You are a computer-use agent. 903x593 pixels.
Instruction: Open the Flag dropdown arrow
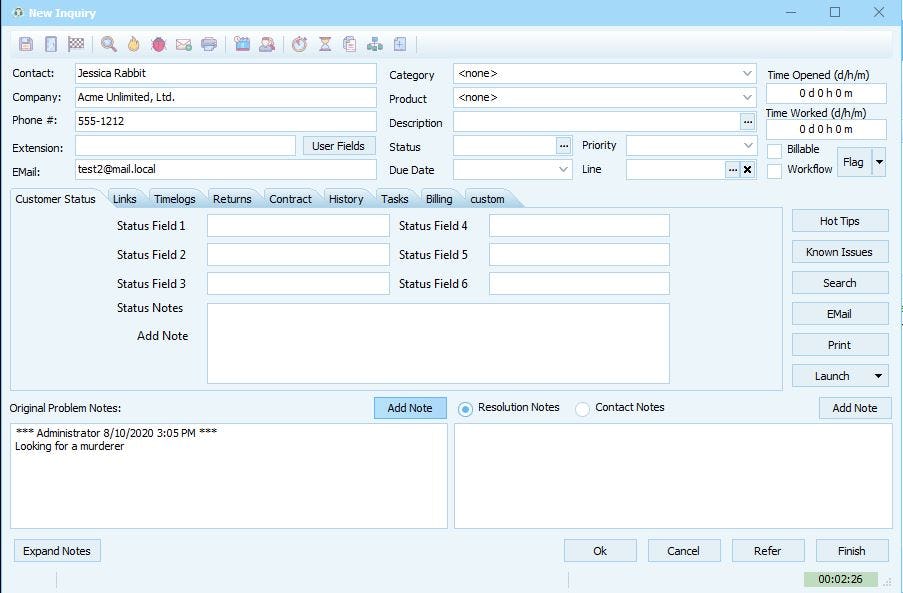pos(878,161)
